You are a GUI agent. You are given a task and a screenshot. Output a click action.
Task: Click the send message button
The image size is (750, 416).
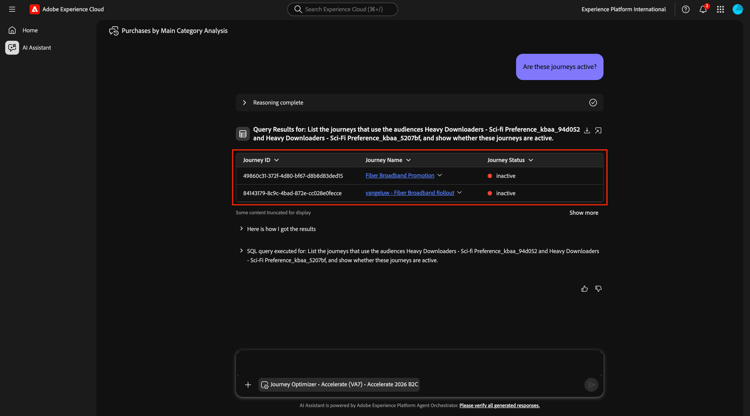click(591, 384)
